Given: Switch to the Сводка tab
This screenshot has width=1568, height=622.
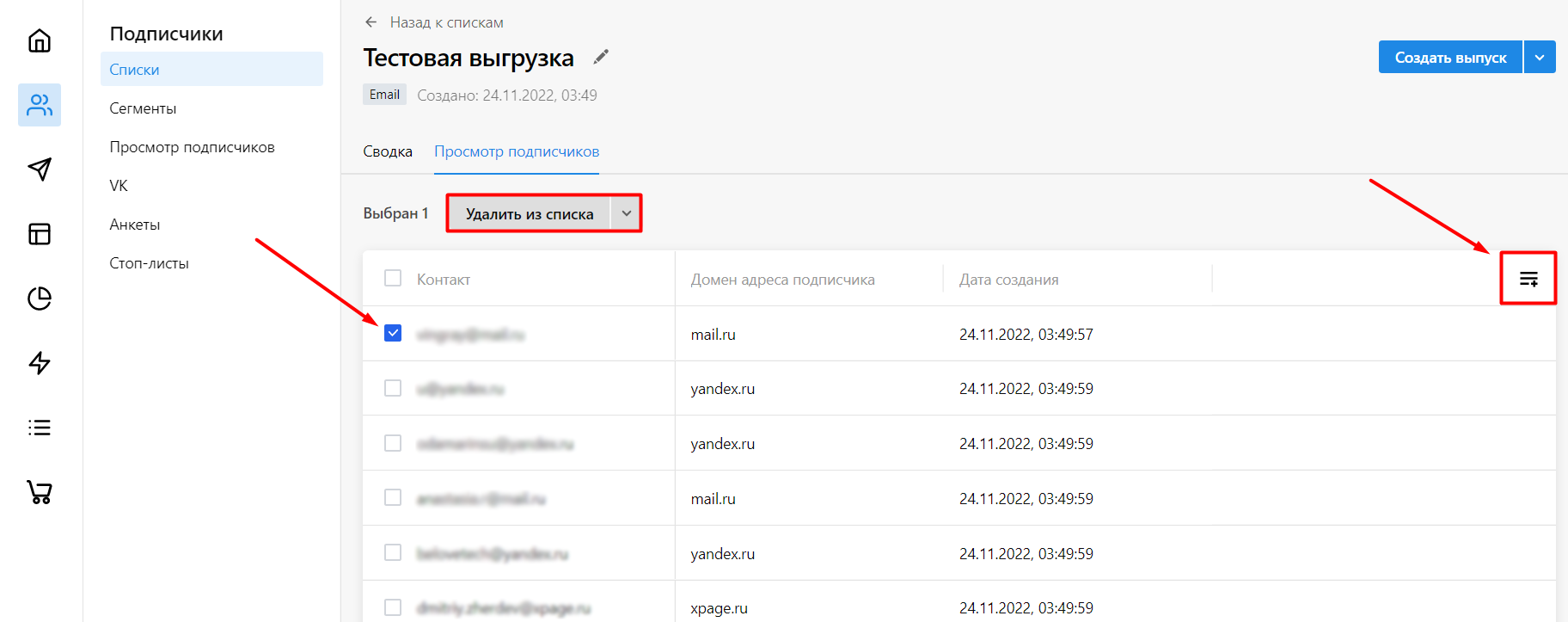Looking at the screenshot, I should [x=388, y=151].
